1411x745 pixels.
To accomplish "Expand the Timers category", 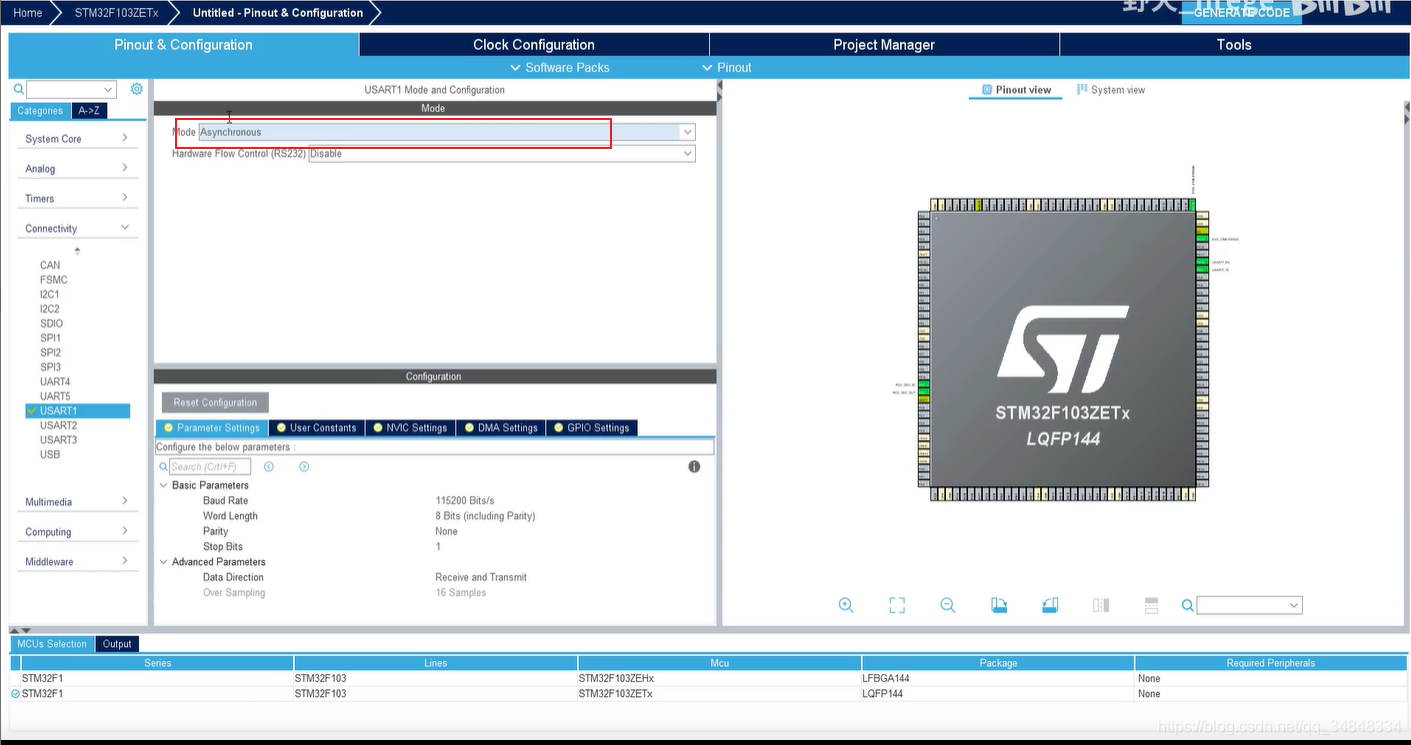I will 77,198.
